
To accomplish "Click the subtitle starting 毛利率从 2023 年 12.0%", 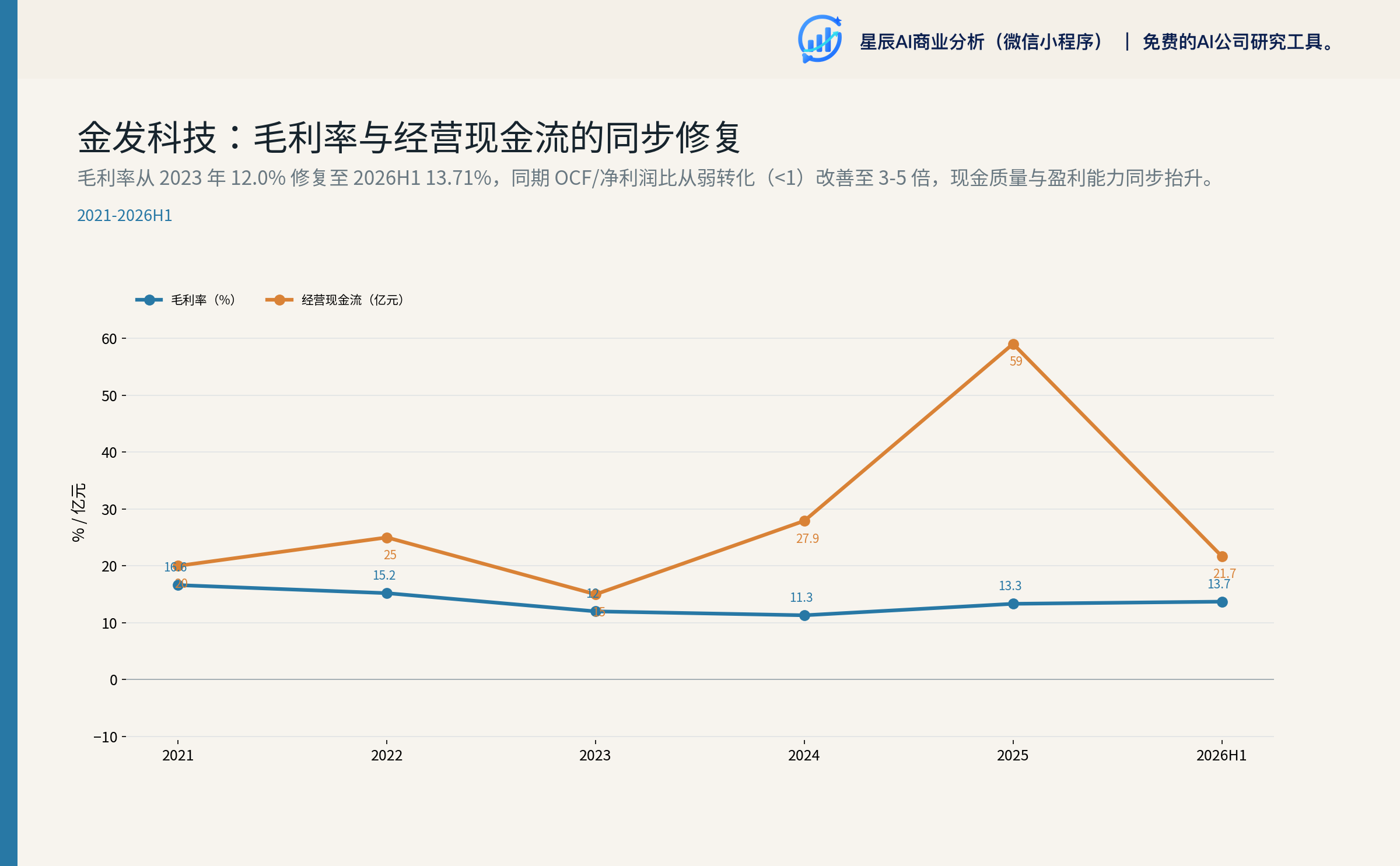I will point(646,178).
